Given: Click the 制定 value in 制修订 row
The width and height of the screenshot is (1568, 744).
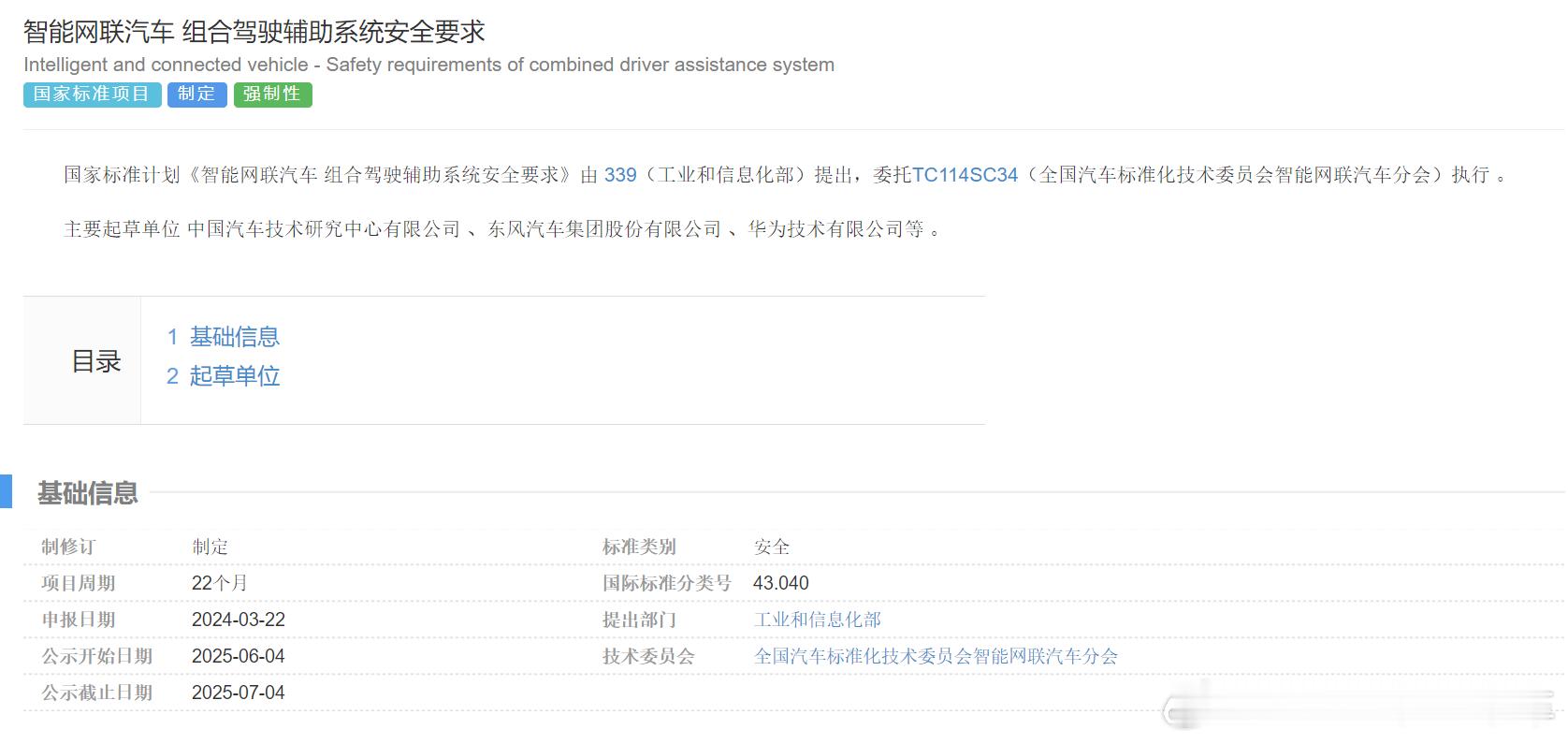Looking at the screenshot, I should point(211,547).
